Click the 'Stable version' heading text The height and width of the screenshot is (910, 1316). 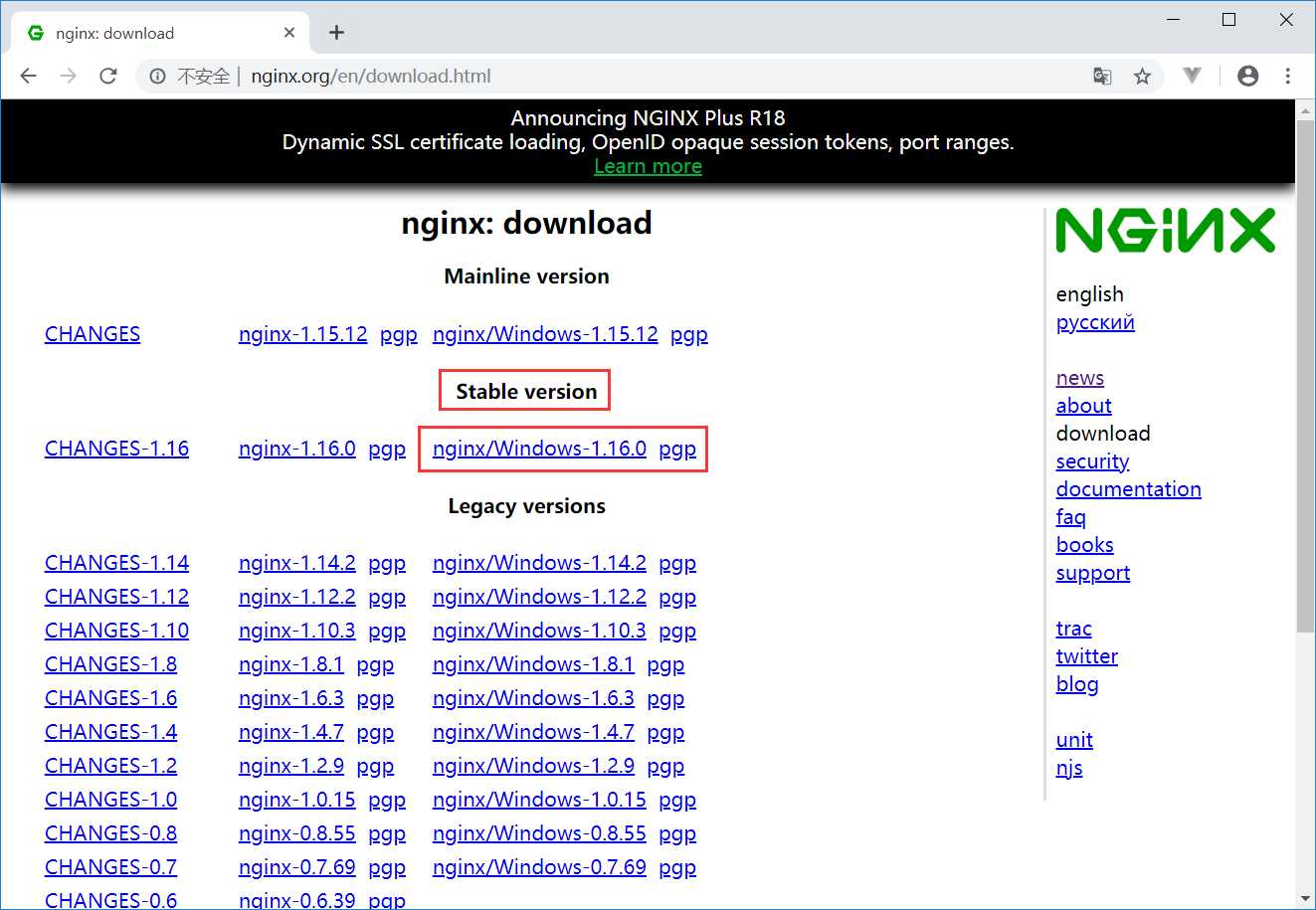526,392
